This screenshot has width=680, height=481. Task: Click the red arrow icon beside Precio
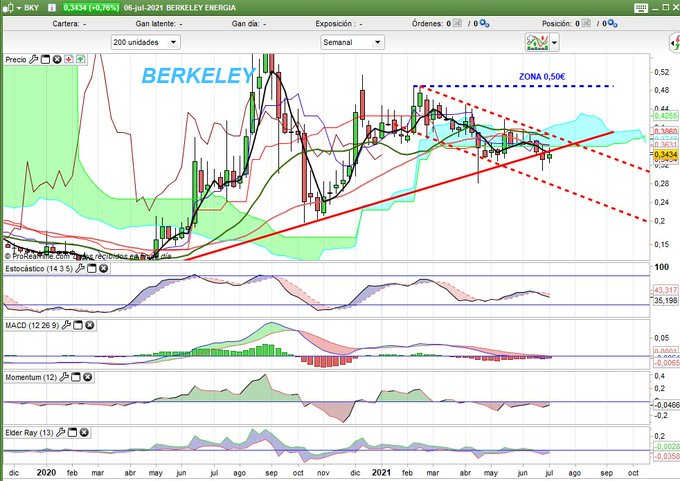click(x=69, y=59)
